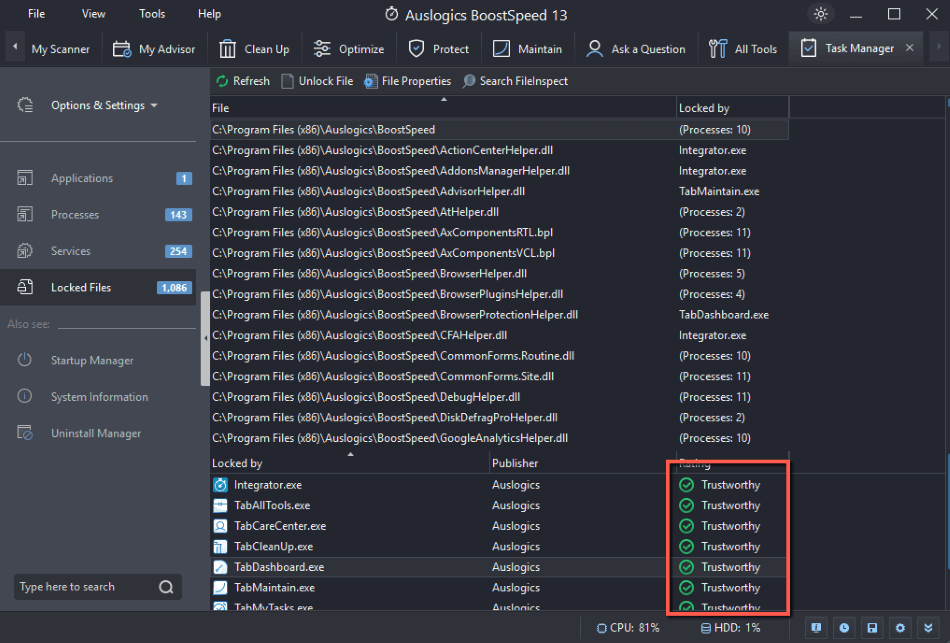The width and height of the screenshot is (950, 643).
Task: Toggle light/dark theme sun icon
Action: click(820, 14)
